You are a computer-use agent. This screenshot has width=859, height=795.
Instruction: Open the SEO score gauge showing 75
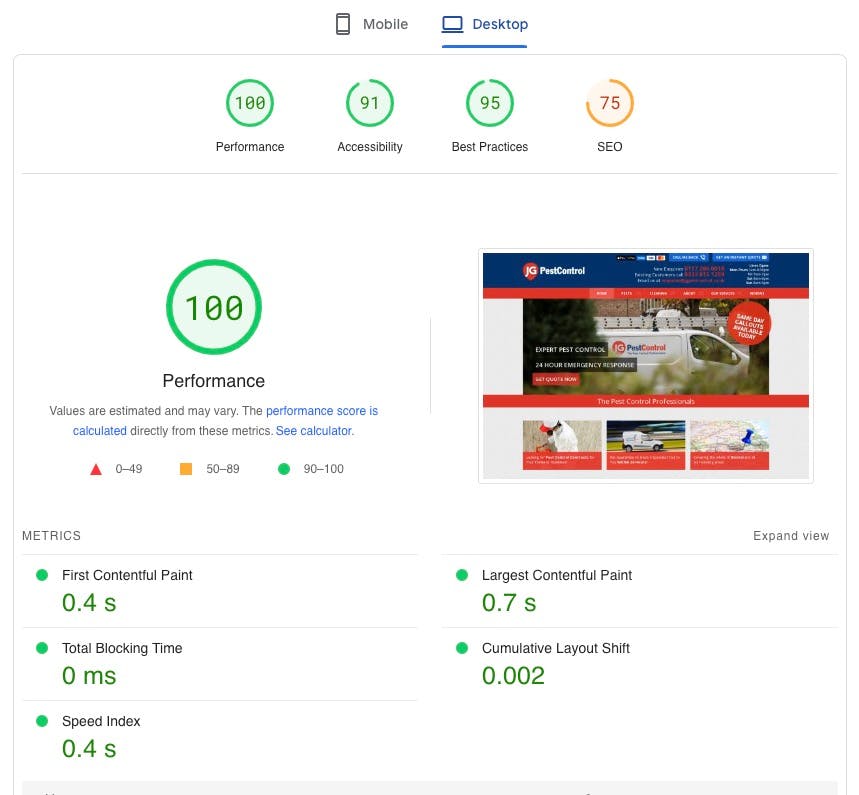pos(610,103)
